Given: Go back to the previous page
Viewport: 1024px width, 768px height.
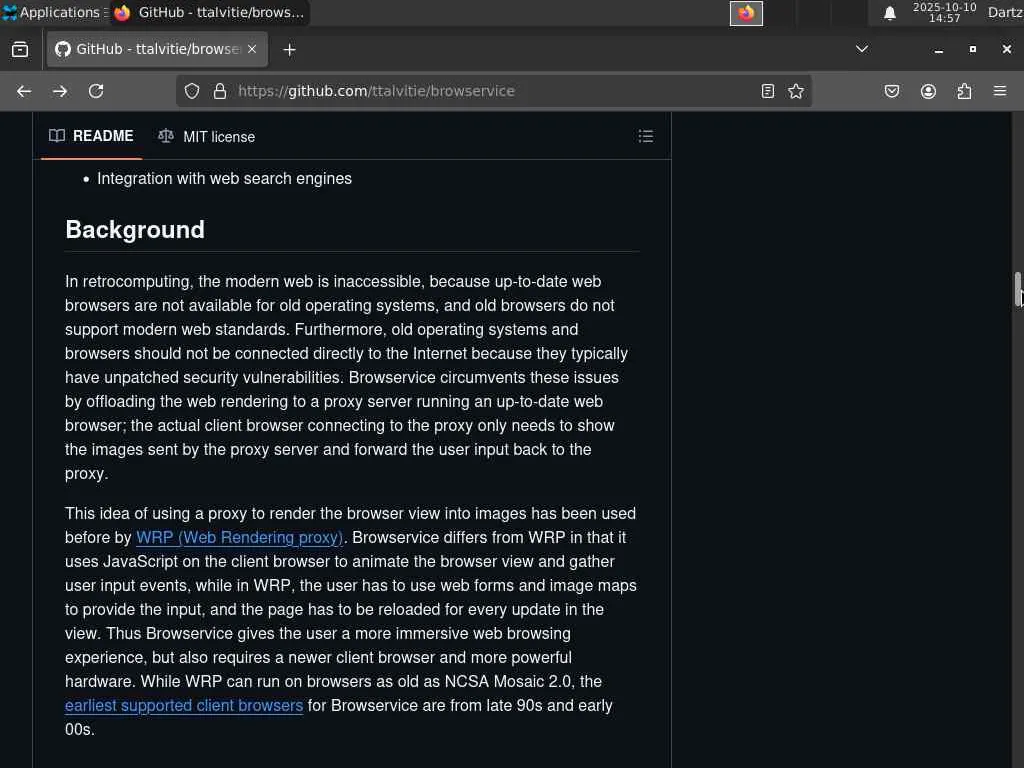Looking at the screenshot, I should click(24, 91).
